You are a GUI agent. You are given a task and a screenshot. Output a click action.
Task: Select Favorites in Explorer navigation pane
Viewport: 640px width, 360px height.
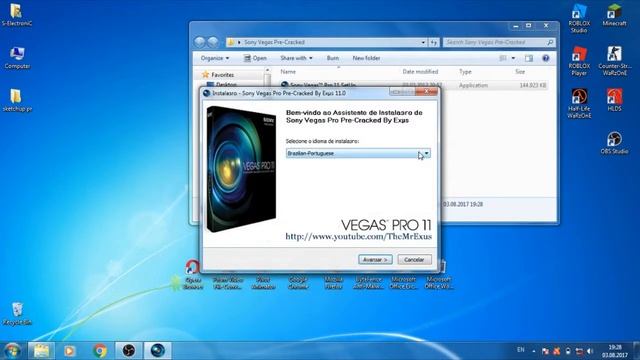point(222,75)
